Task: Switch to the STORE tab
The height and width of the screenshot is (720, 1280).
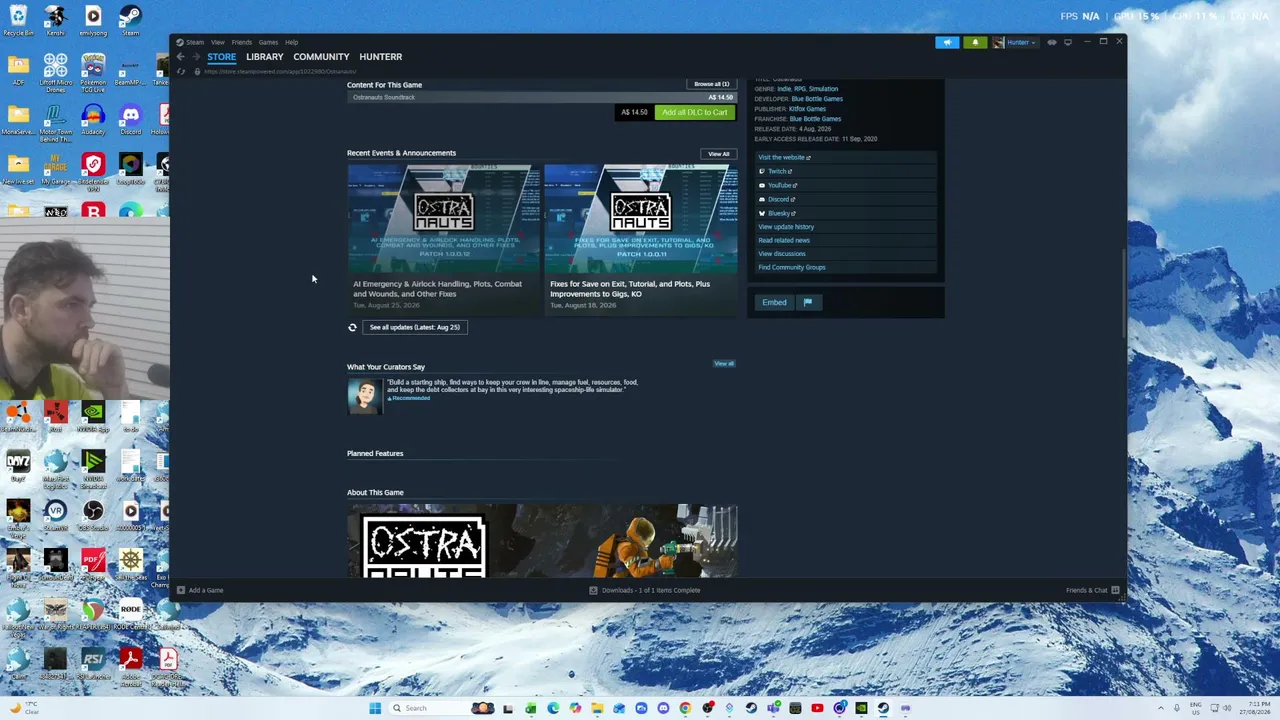Action: click(x=222, y=57)
